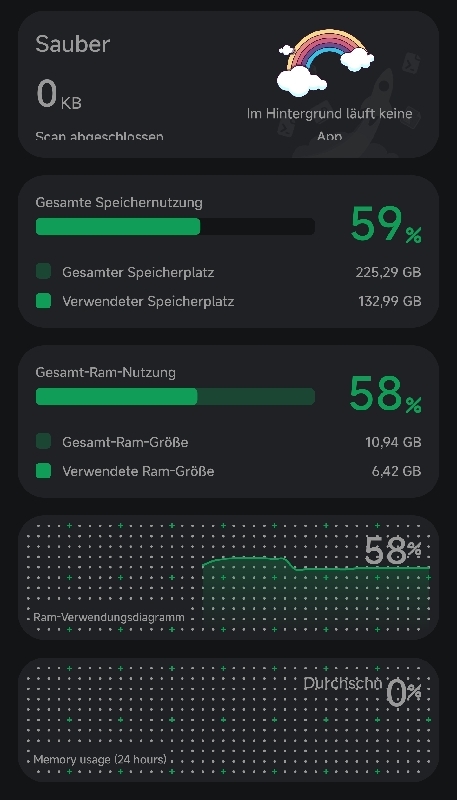This screenshot has width=457, height=800.
Task: Tap the Gesamte Speichernutzung progress bar
Action: click(x=175, y=227)
